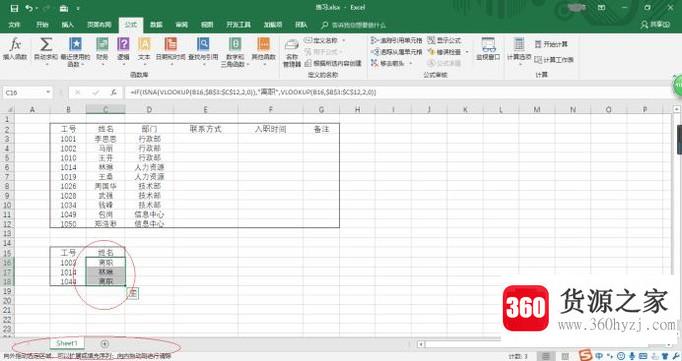Select cell with 工号 1050

pyautogui.click(x=68, y=224)
